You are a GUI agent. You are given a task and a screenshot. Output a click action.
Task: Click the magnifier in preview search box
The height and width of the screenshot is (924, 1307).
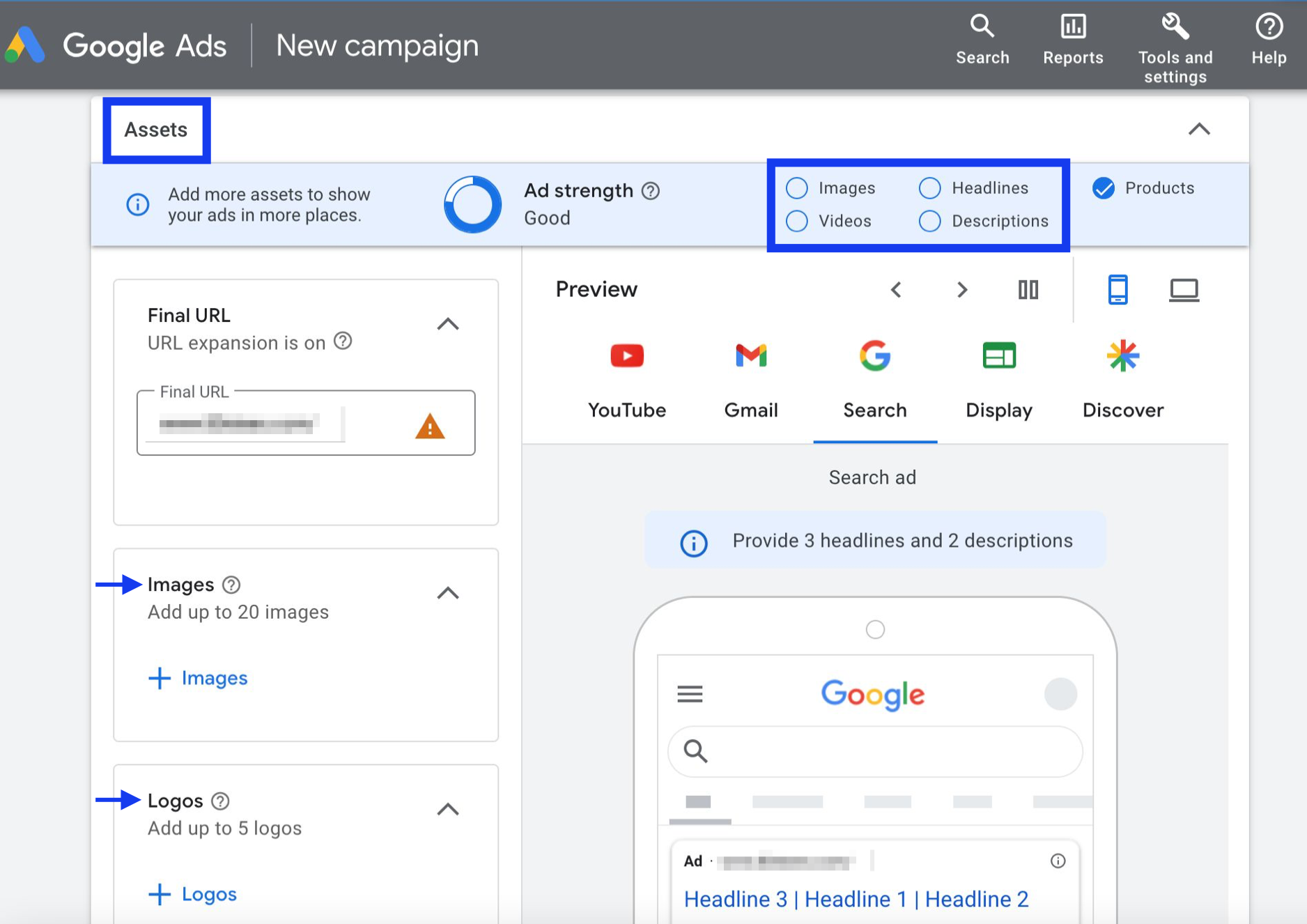[695, 751]
